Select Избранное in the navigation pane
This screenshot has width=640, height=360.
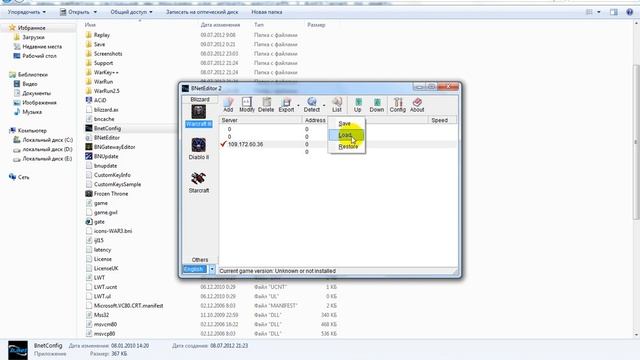31,28
